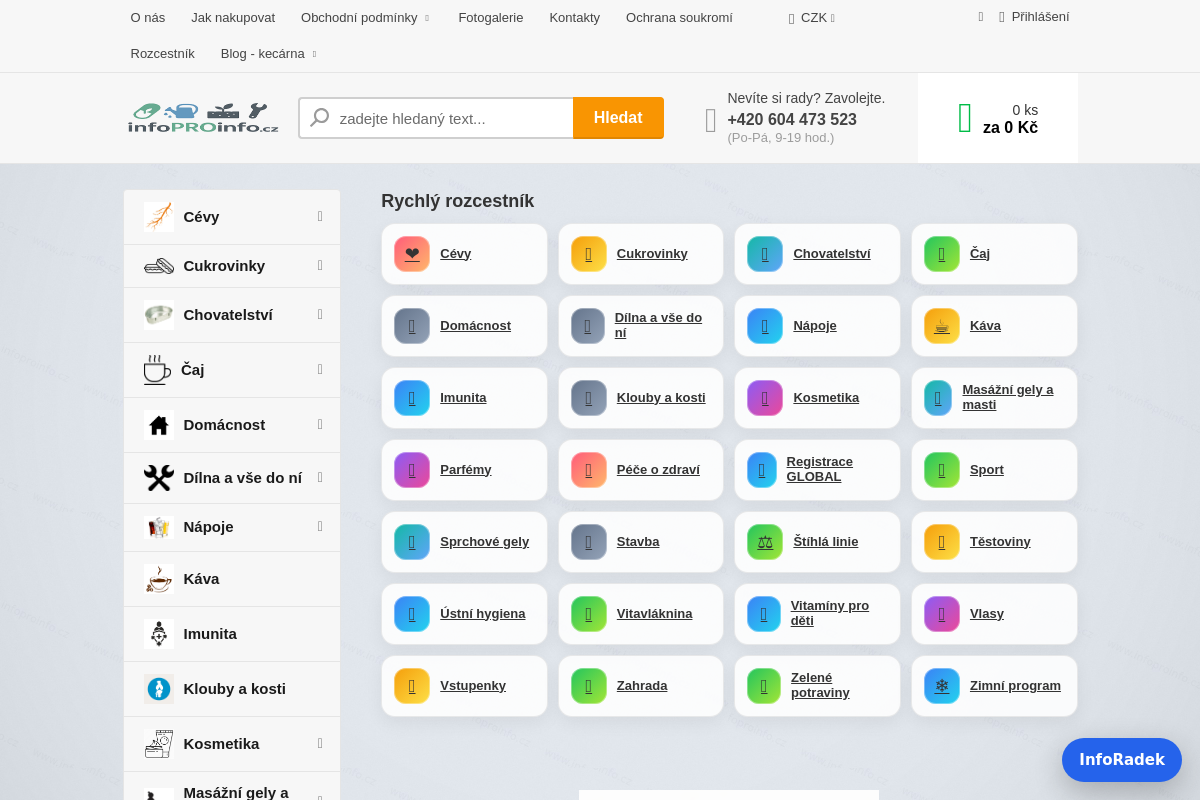Open the Fotogalerie menu item
The image size is (1200, 800).
[491, 18]
